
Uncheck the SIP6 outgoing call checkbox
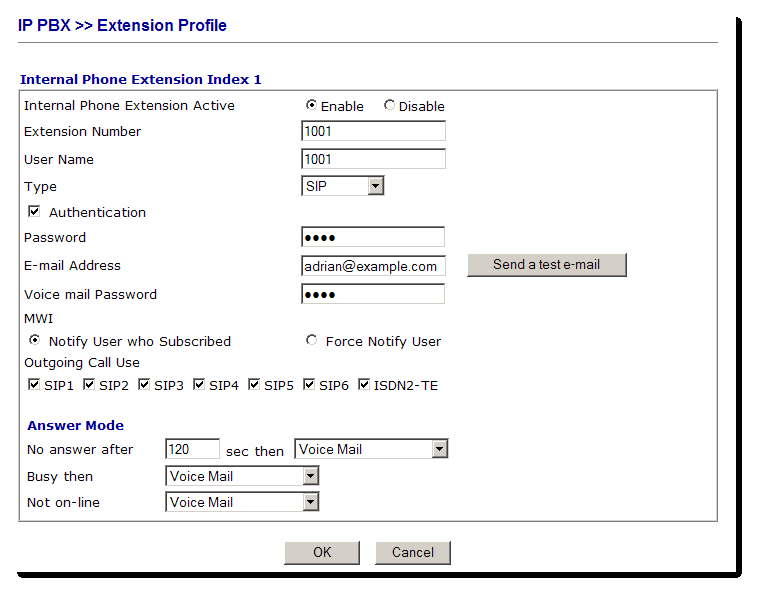(309, 384)
